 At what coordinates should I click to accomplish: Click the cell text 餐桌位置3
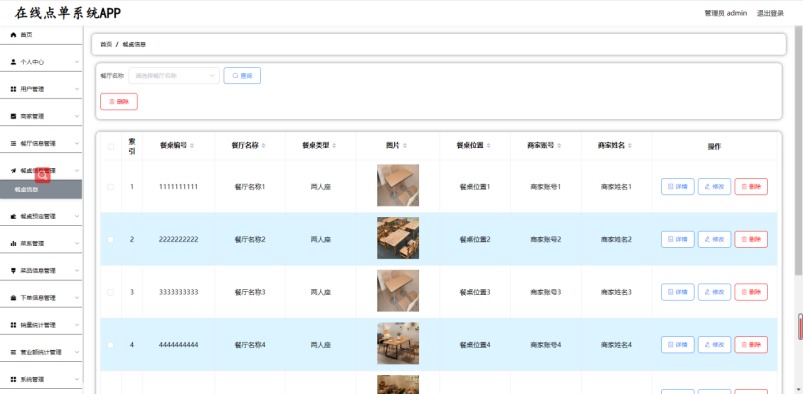tap(475, 292)
